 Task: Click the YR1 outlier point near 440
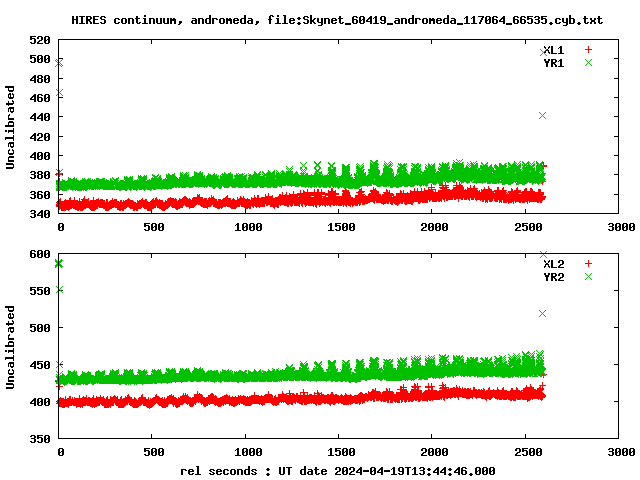pyautogui.click(x=542, y=116)
